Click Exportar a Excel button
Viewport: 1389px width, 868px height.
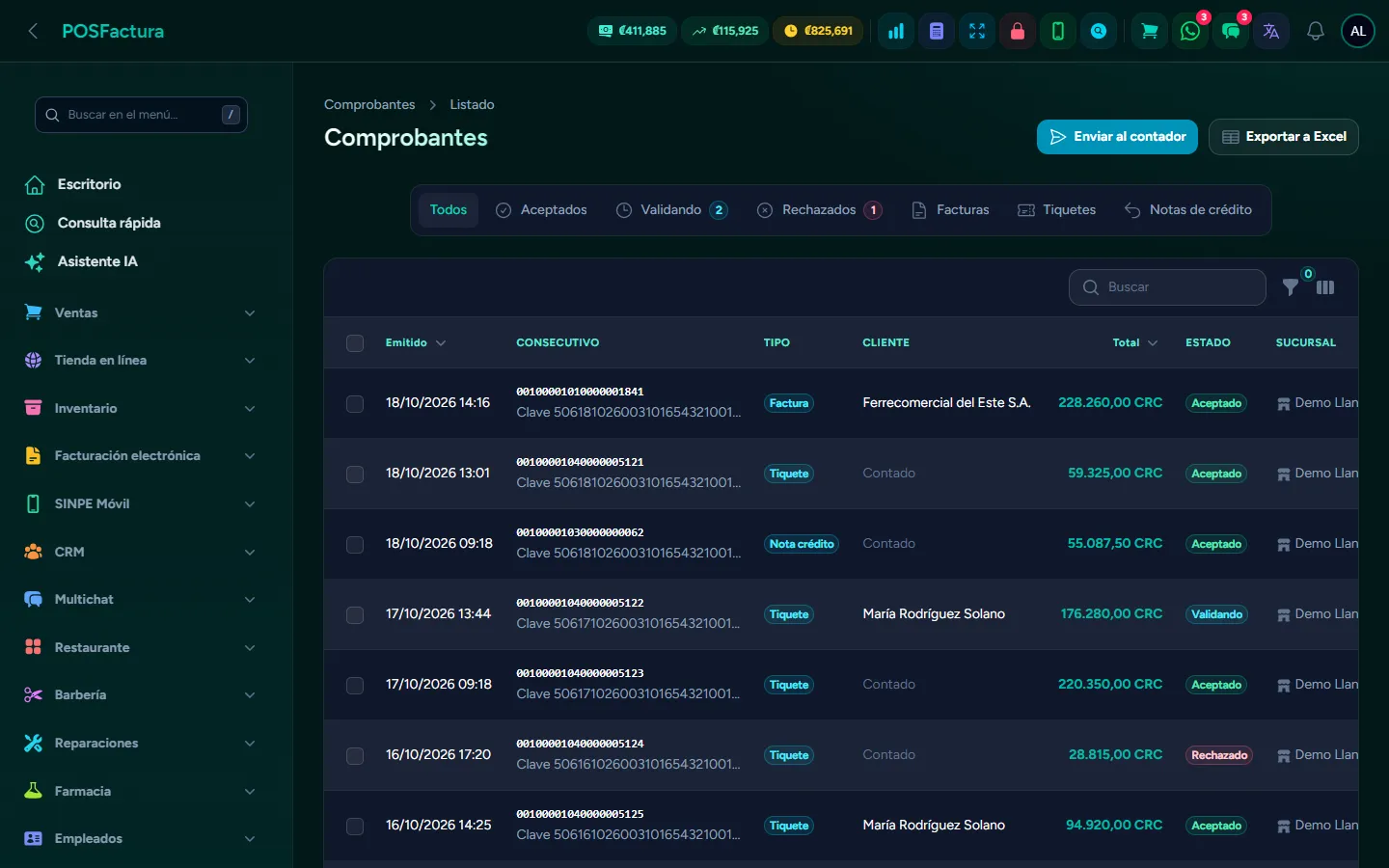(1284, 137)
